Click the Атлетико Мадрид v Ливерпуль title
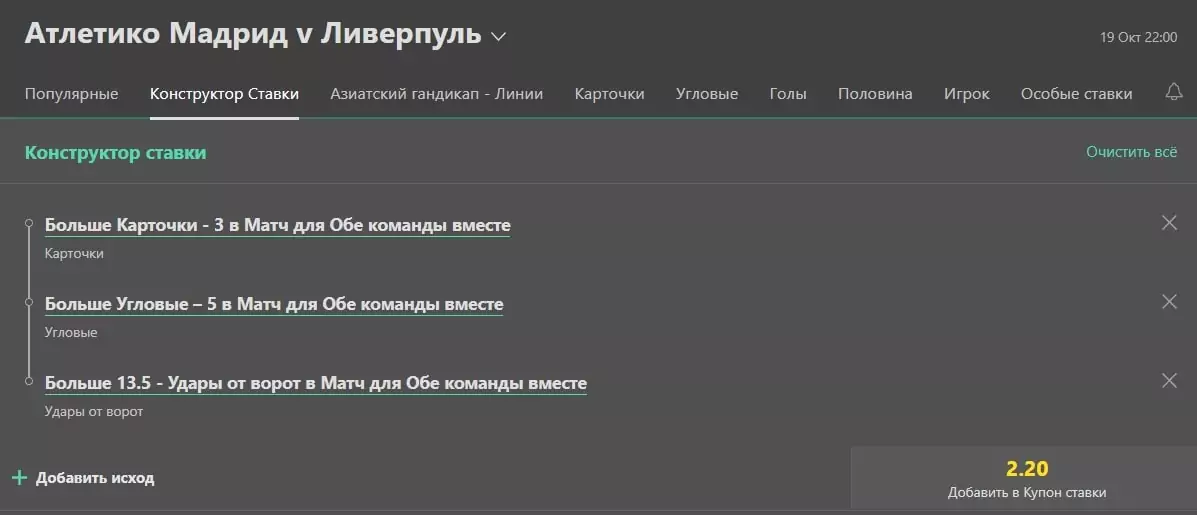The image size is (1197, 515). pos(253,34)
